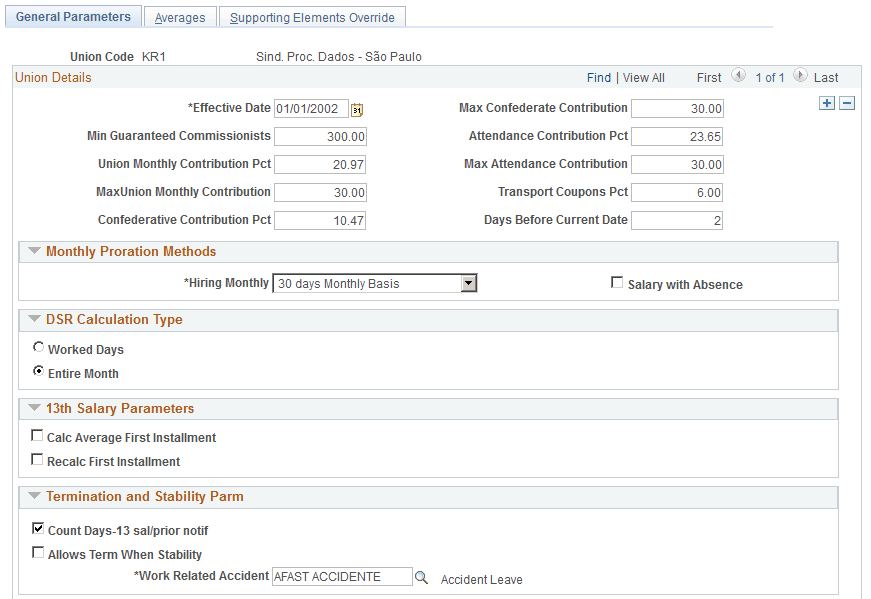Viewport: 871px width, 599px height.
Task: Click Sind. Proc. Dados - São Paulo text
Action: click(339, 57)
